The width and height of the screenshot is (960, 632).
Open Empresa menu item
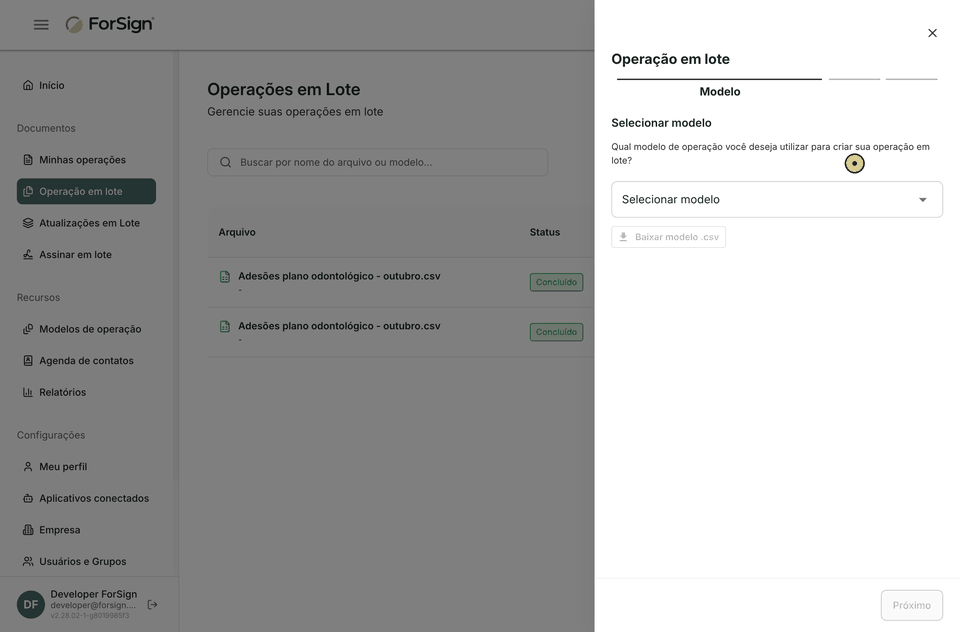(86, 530)
